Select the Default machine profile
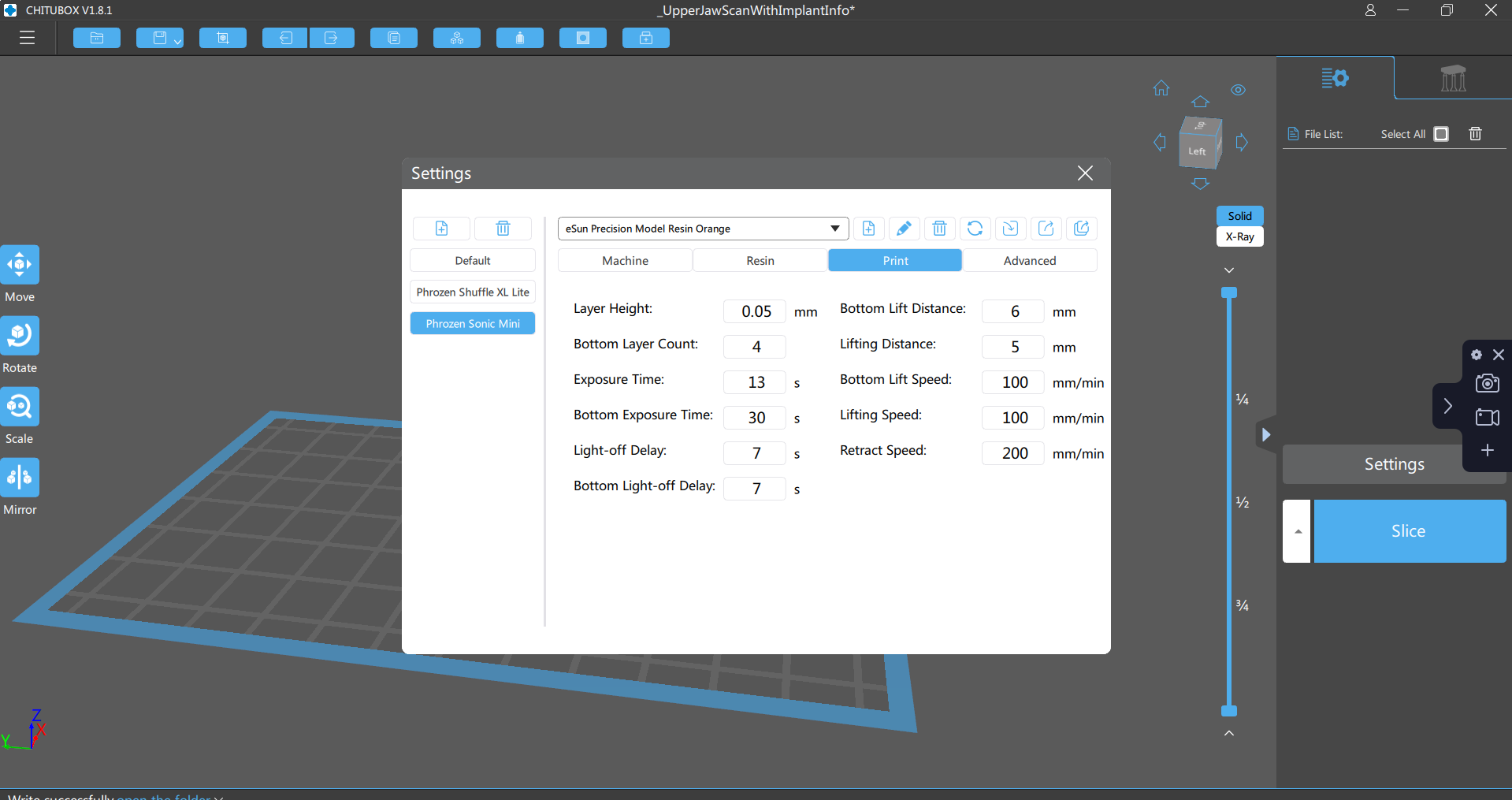The width and height of the screenshot is (1512, 800). coord(473,261)
